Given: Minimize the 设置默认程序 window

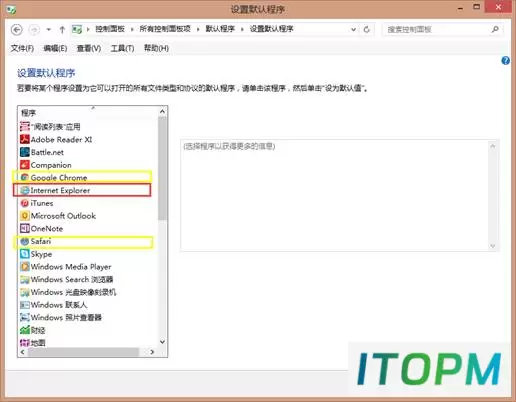Looking at the screenshot, I should tap(460, 8).
